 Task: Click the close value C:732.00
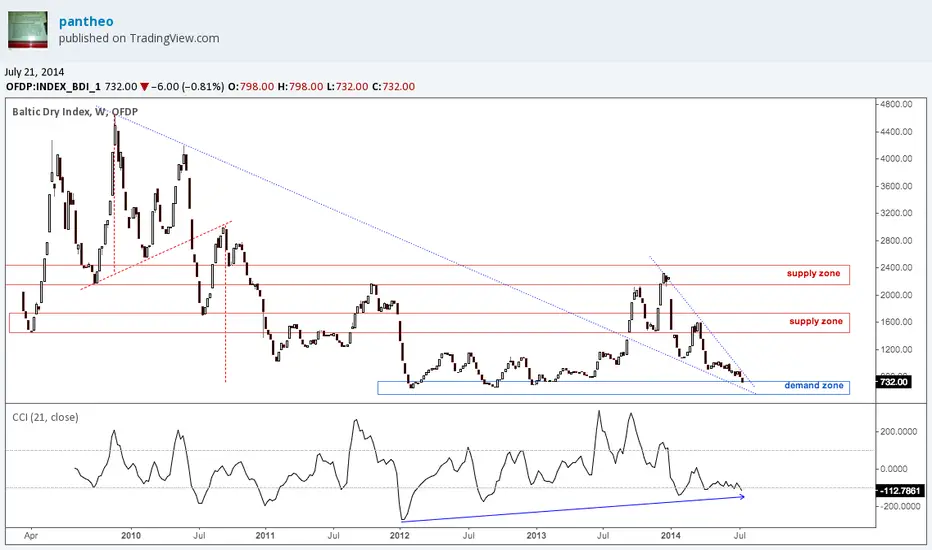pyautogui.click(x=393, y=87)
